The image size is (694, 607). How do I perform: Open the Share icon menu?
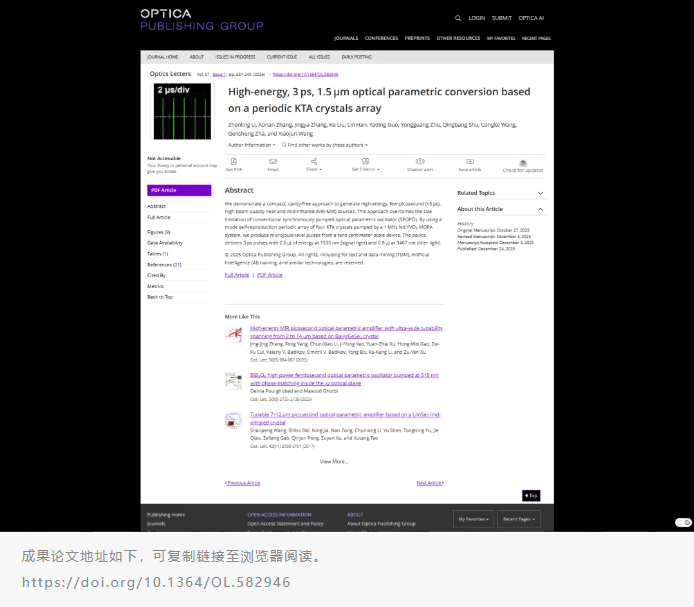click(x=313, y=160)
